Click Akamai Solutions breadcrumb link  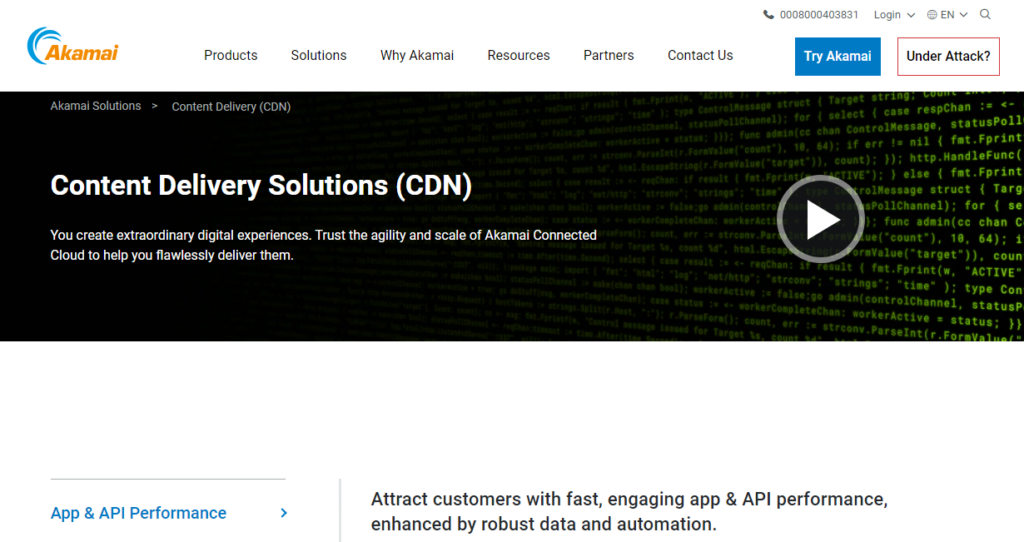click(95, 106)
